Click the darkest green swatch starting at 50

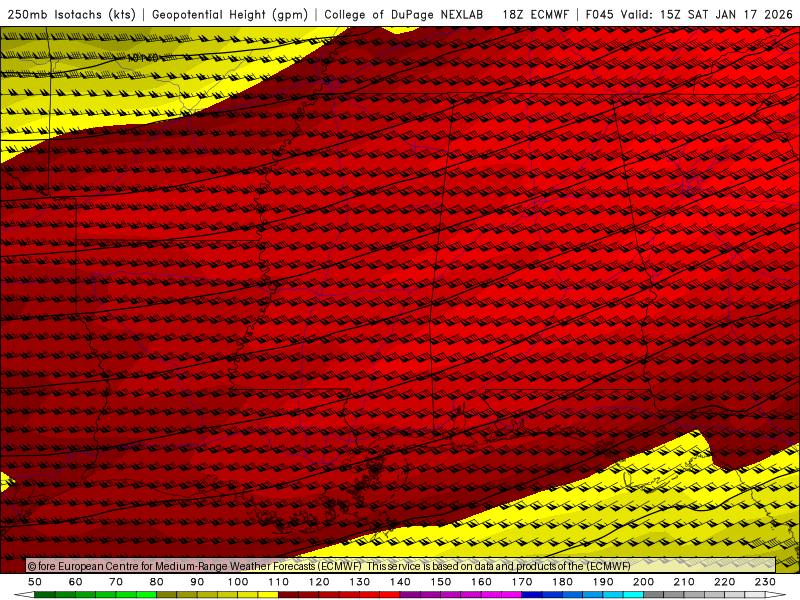coord(45,595)
